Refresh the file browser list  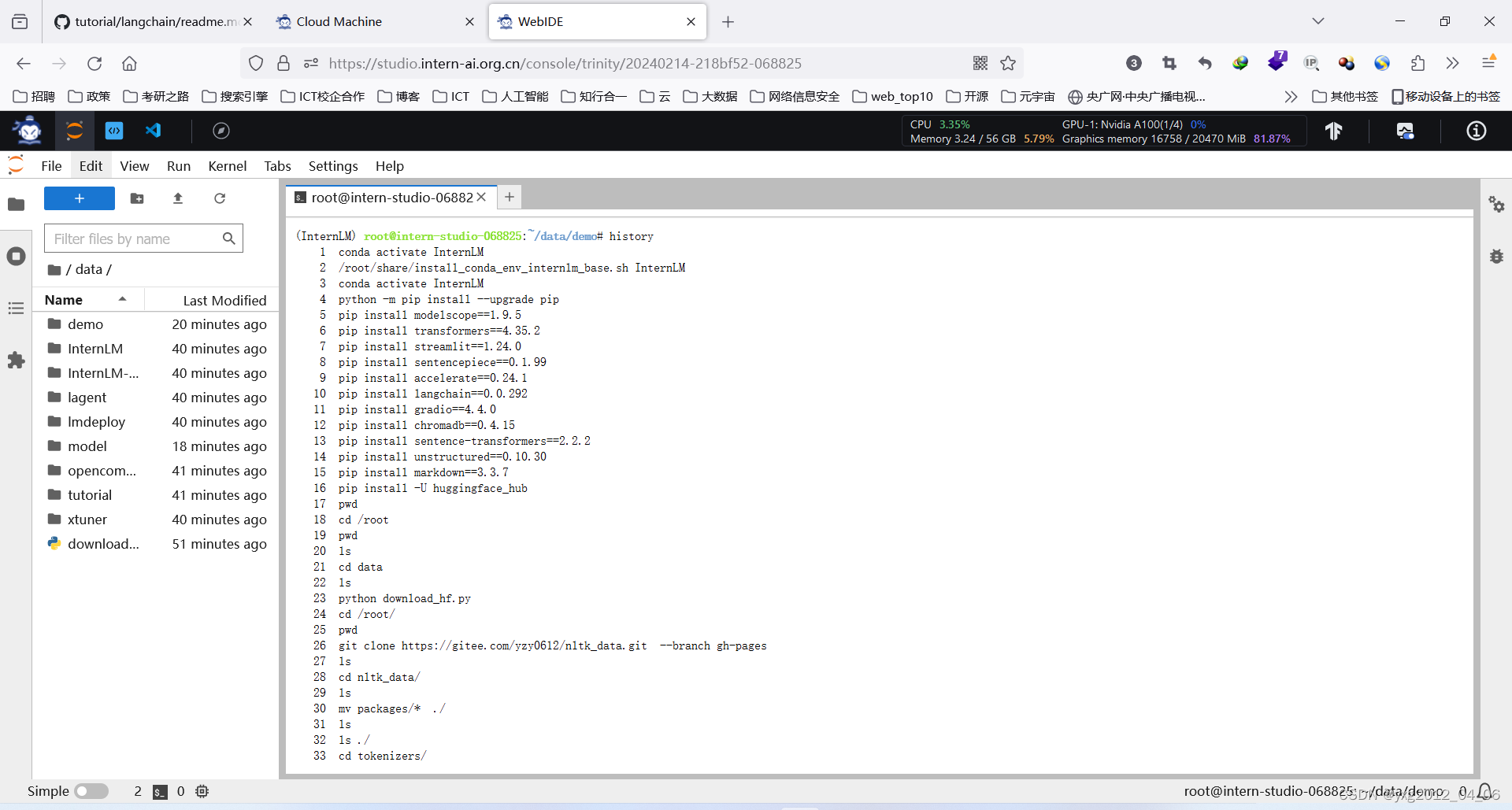click(x=220, y=198)
